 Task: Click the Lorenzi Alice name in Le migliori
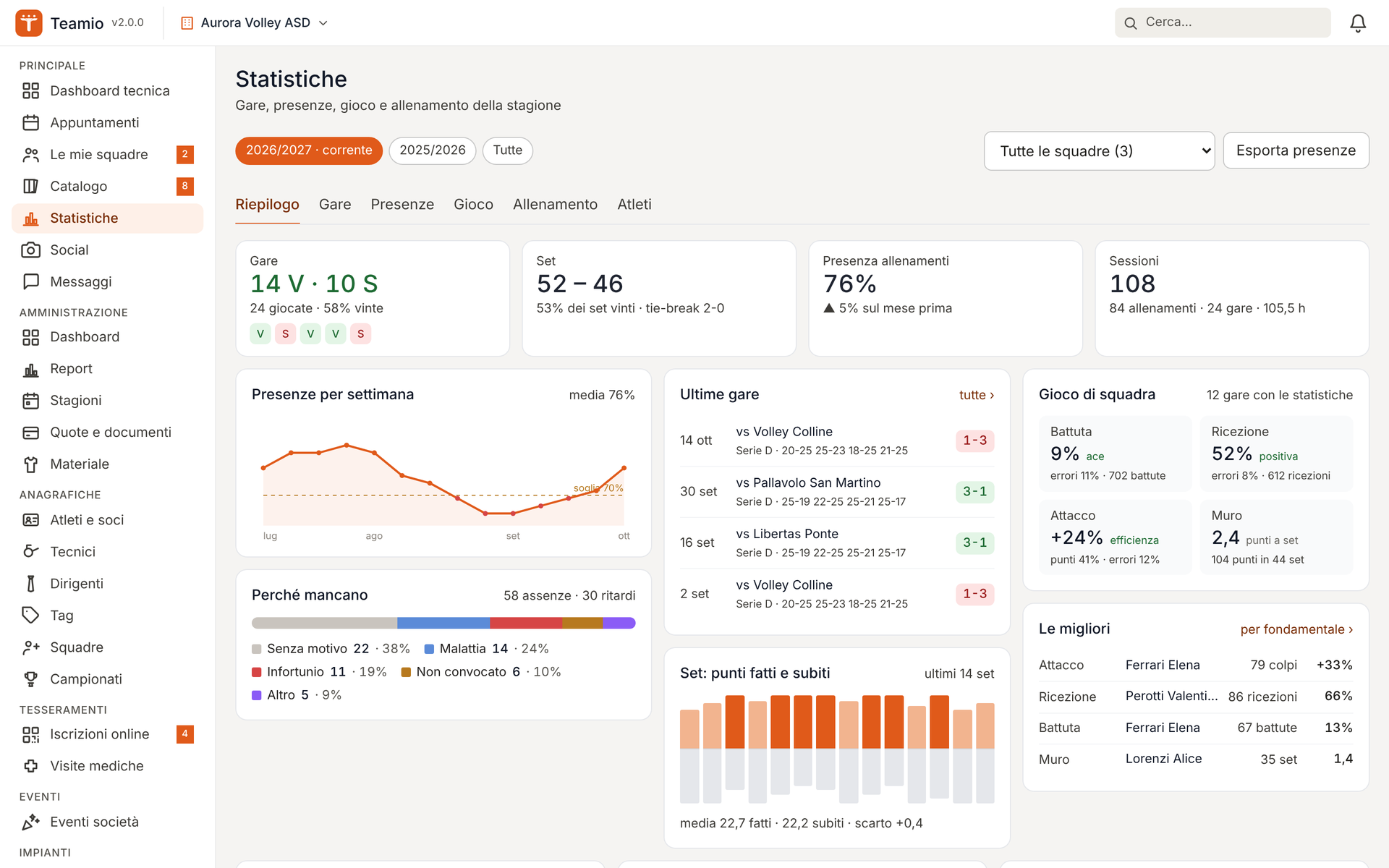1163,759
